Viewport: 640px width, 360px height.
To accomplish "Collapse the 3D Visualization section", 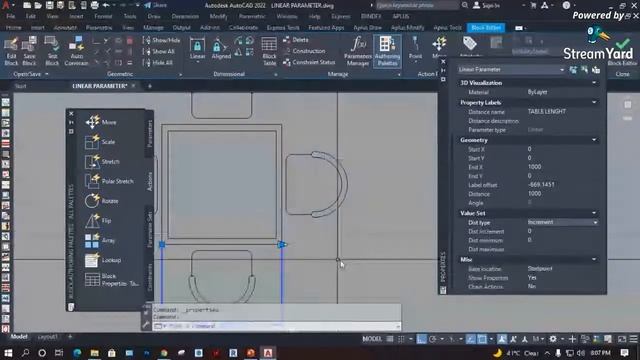I will click(x=594, y=83).
